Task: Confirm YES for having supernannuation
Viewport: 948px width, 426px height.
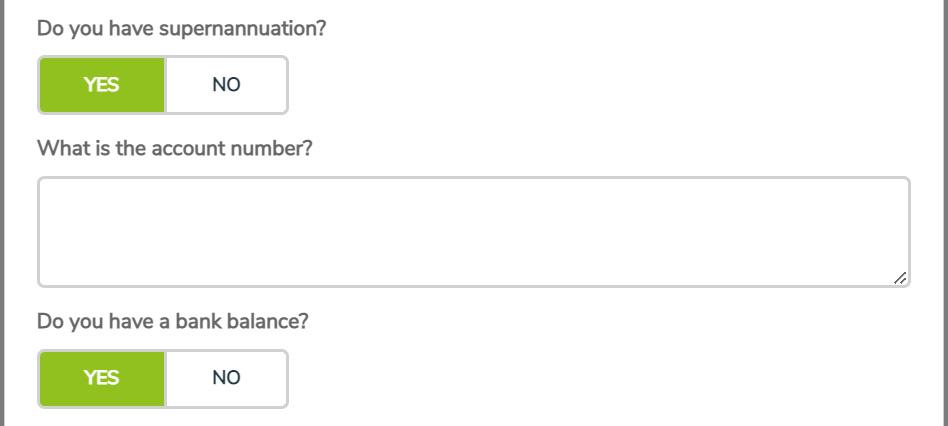Action: click(x=102, y=85)
